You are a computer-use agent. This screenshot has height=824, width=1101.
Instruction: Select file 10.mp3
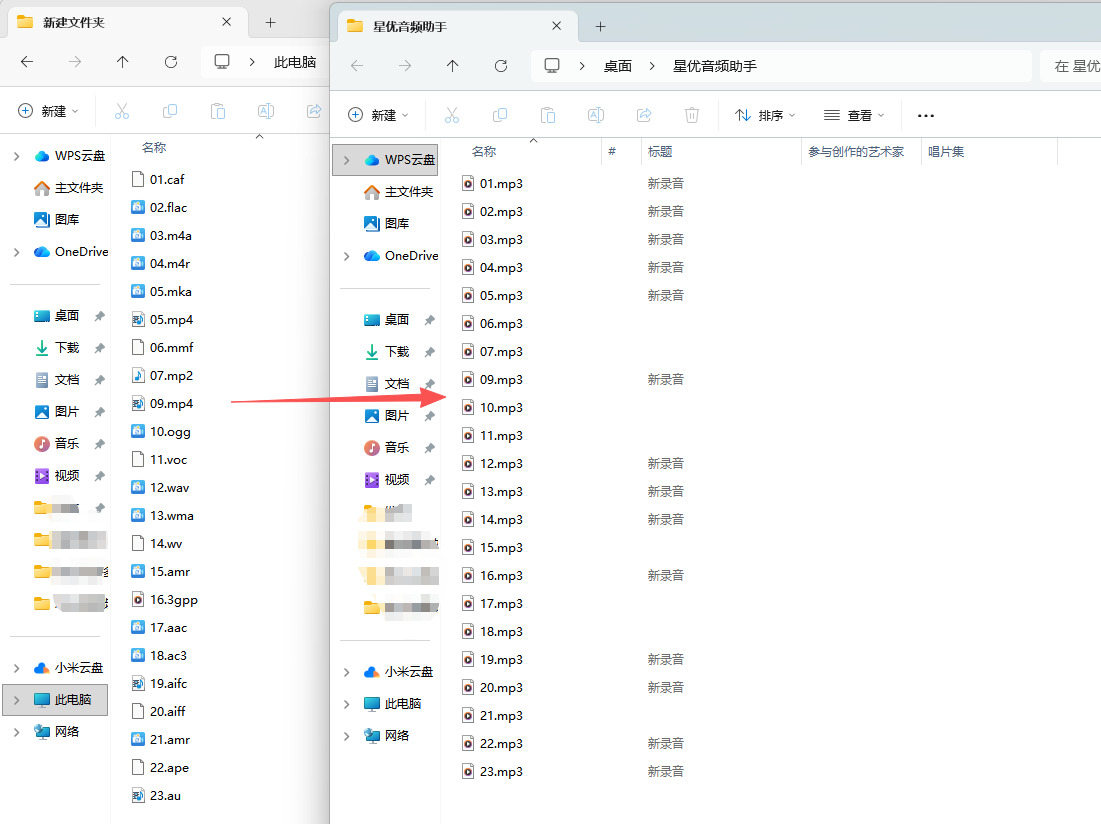coord(492,408)
